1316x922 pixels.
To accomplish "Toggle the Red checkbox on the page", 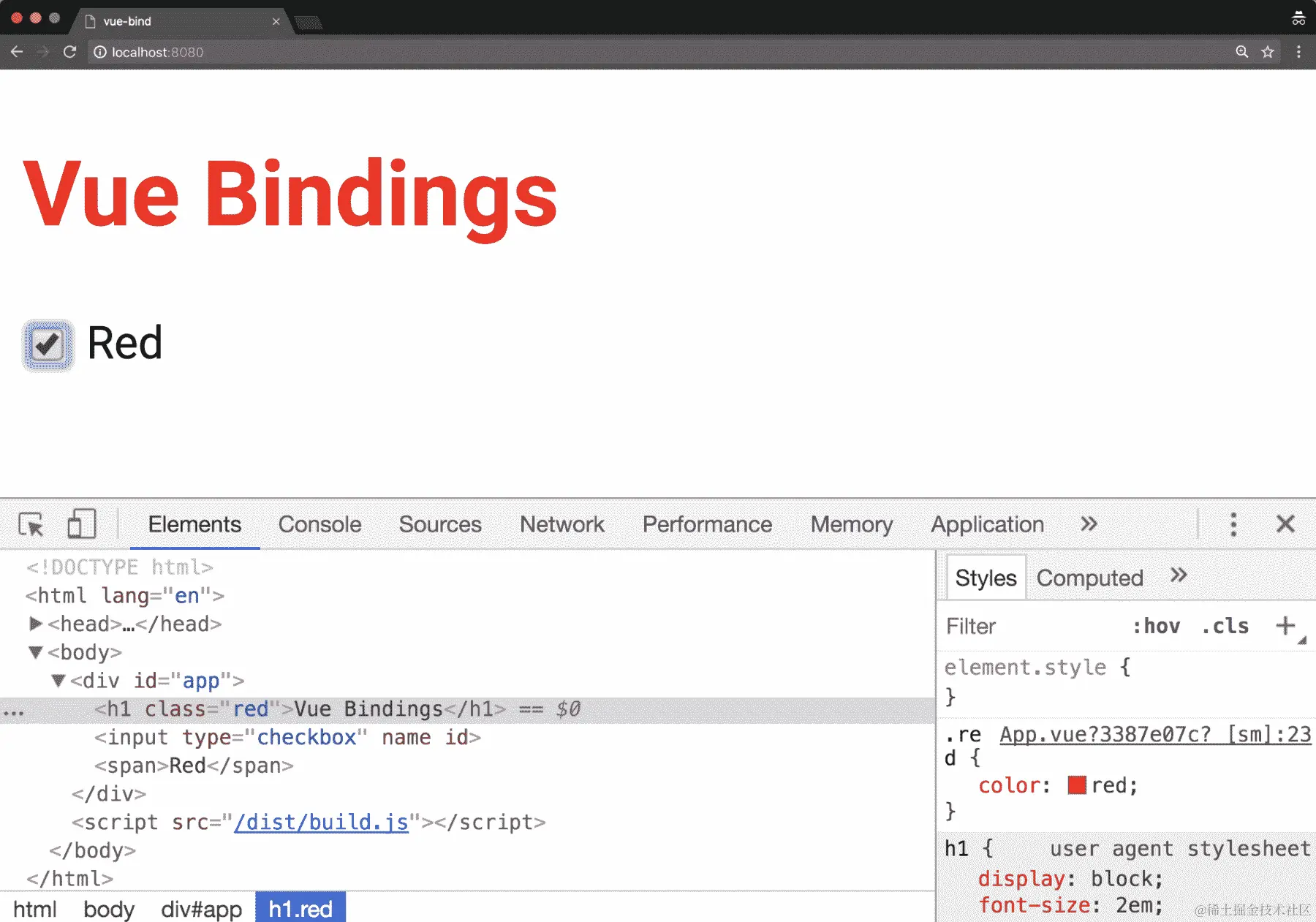I will click(48, 344).
